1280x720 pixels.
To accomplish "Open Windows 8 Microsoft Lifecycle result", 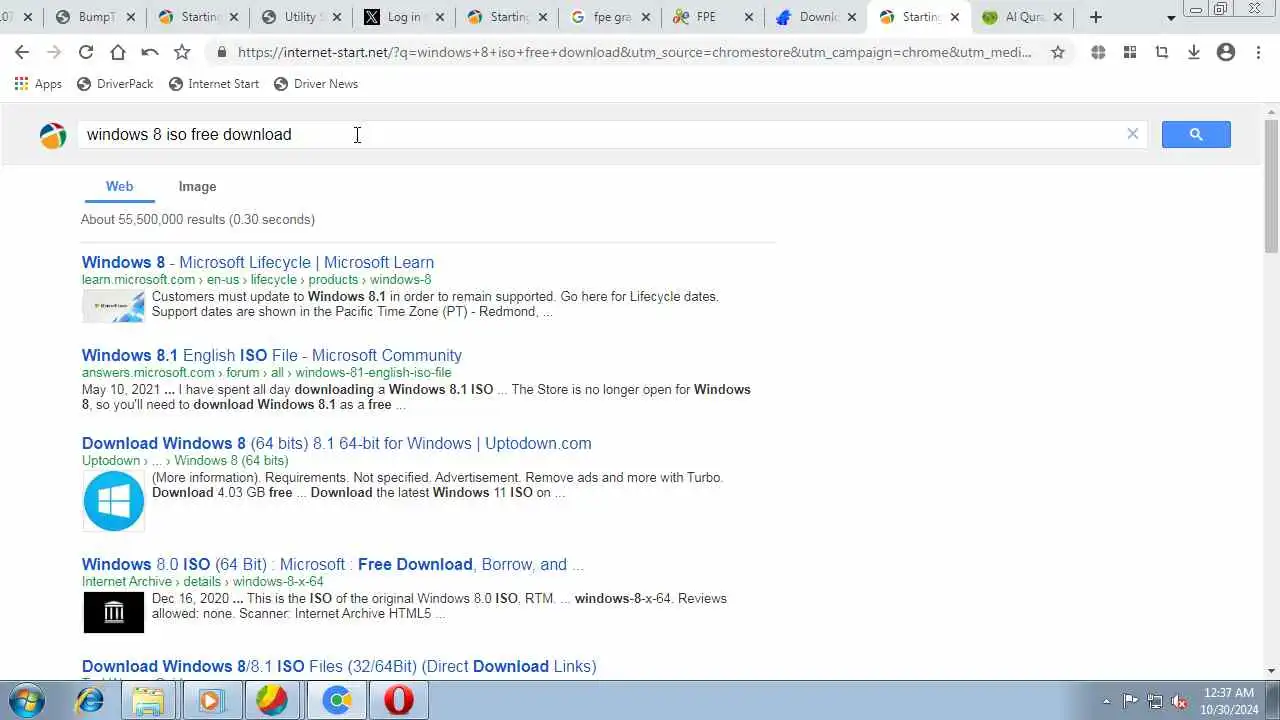I will coord(258,263).
